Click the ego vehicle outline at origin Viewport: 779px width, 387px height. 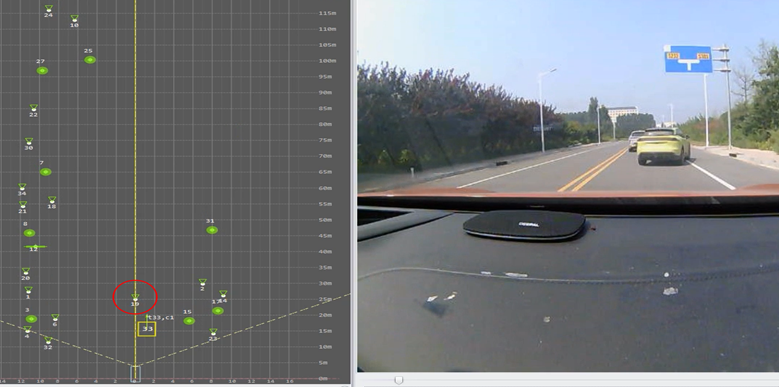[x=135, y=373]
